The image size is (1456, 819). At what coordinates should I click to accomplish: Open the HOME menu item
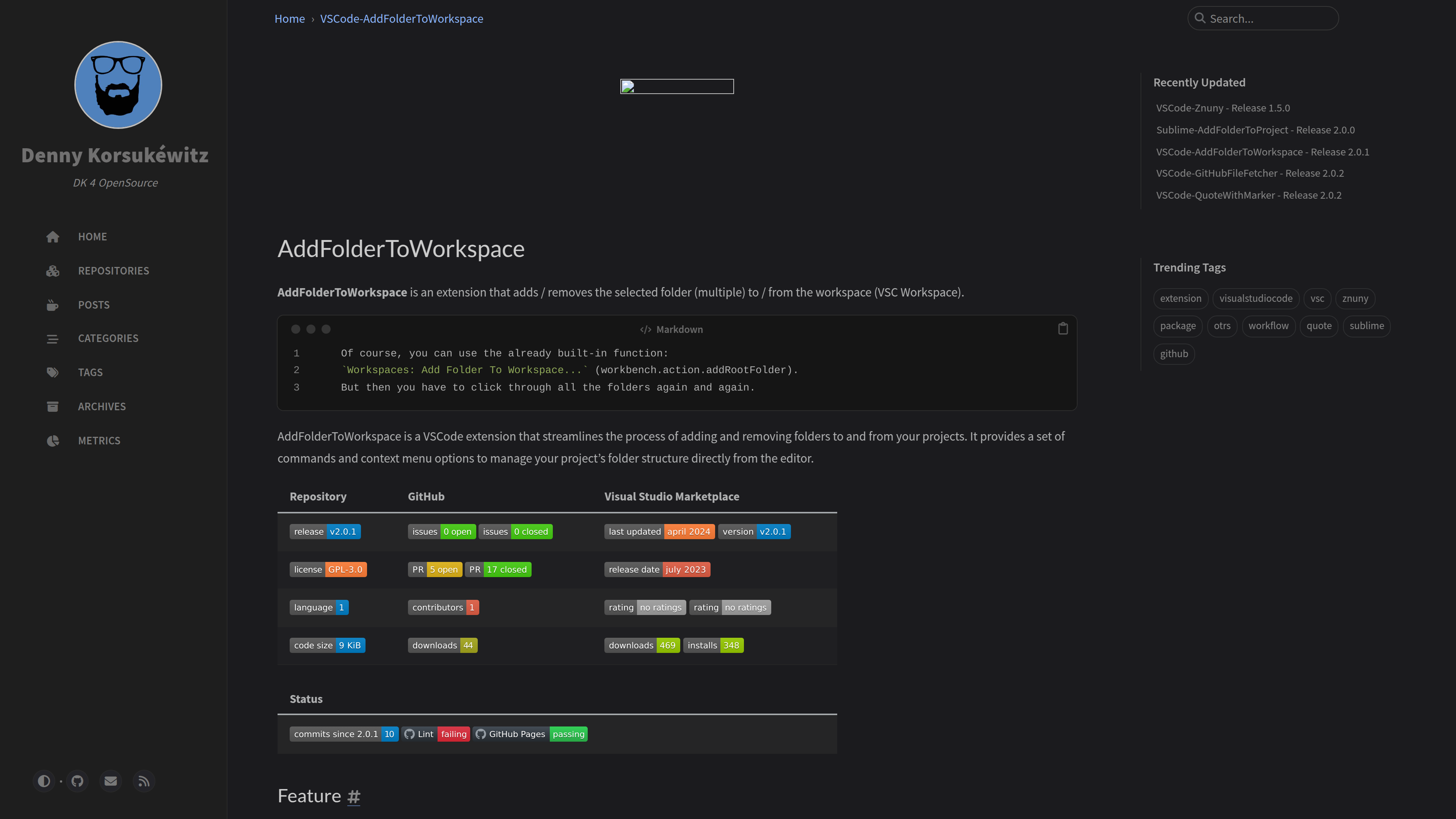click(93, 237)
